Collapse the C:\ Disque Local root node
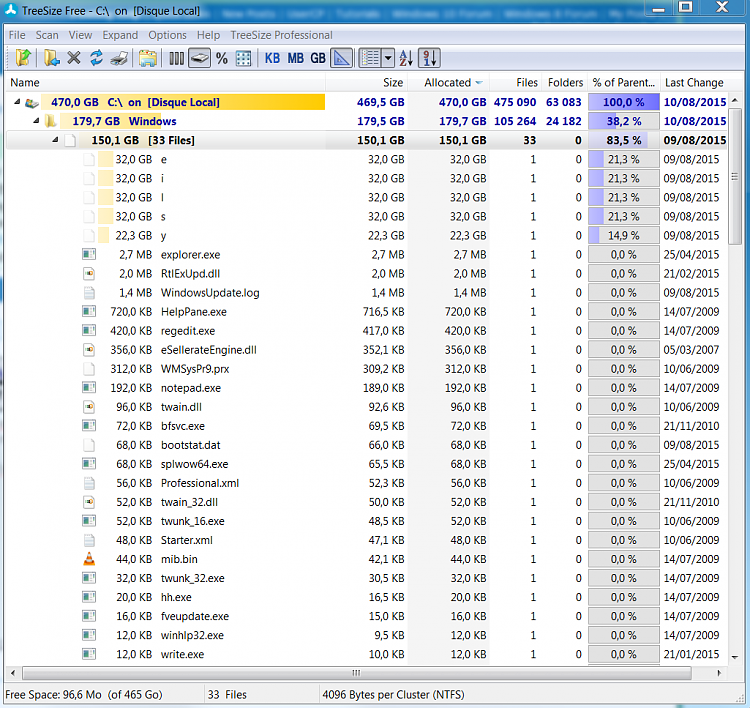Screen dimensions: 750x708 pos(17,101)
